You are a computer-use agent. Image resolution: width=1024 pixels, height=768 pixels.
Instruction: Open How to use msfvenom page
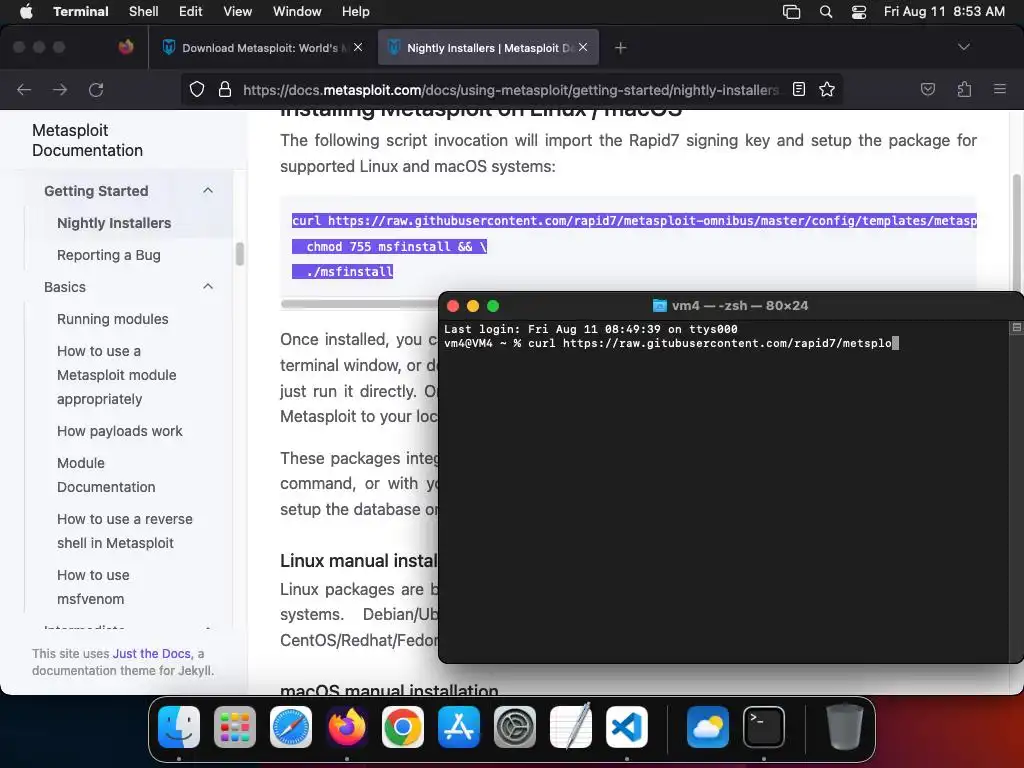click(93, 587)
